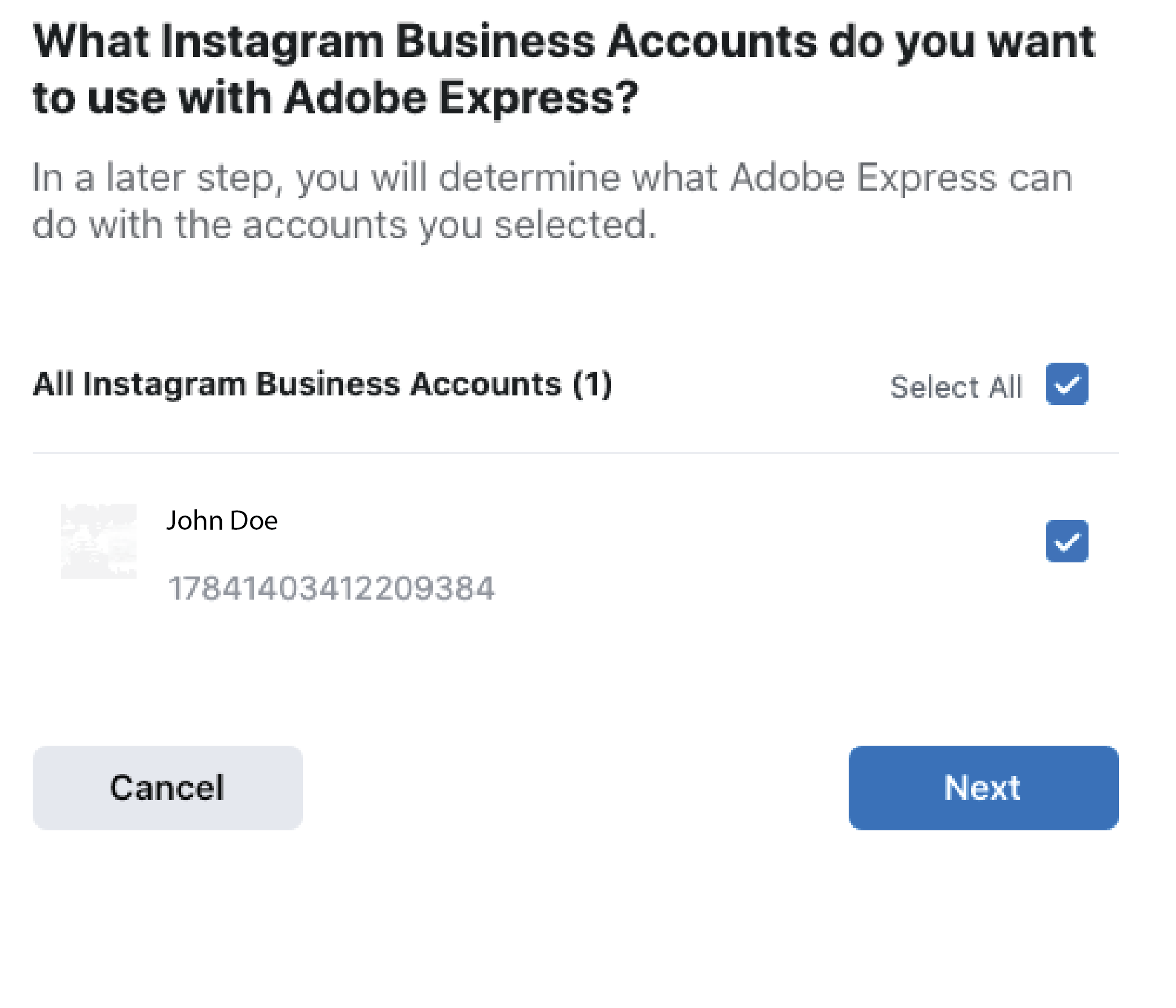Image resolution: width=1176 pixels, height=1008 pixels.
Task: Click the Select All text label
Action: 956,387
